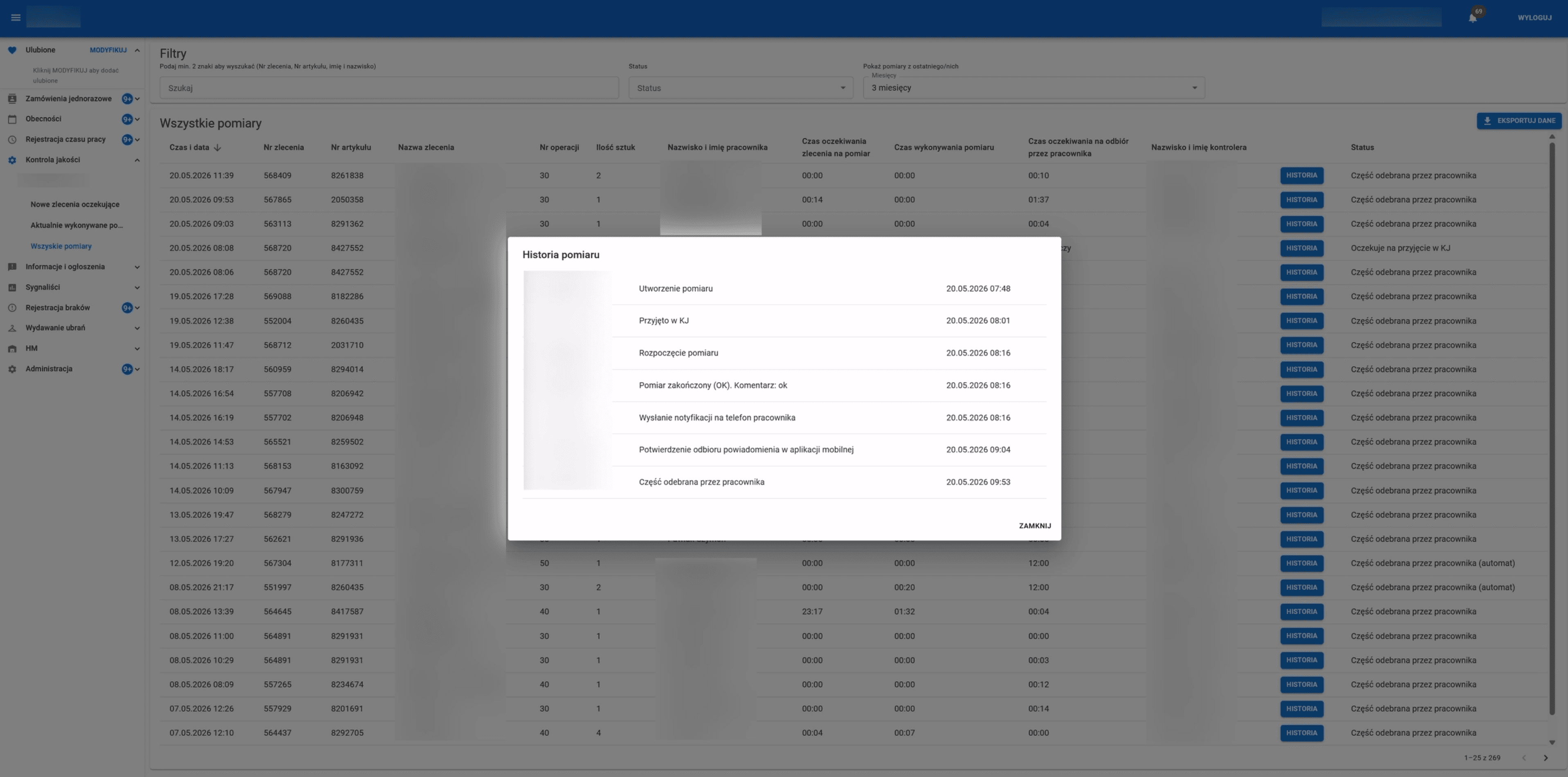This screenshot has width=1568, height=777.
Task: Click order number 551997 in table
Action: tap(278, 588)
